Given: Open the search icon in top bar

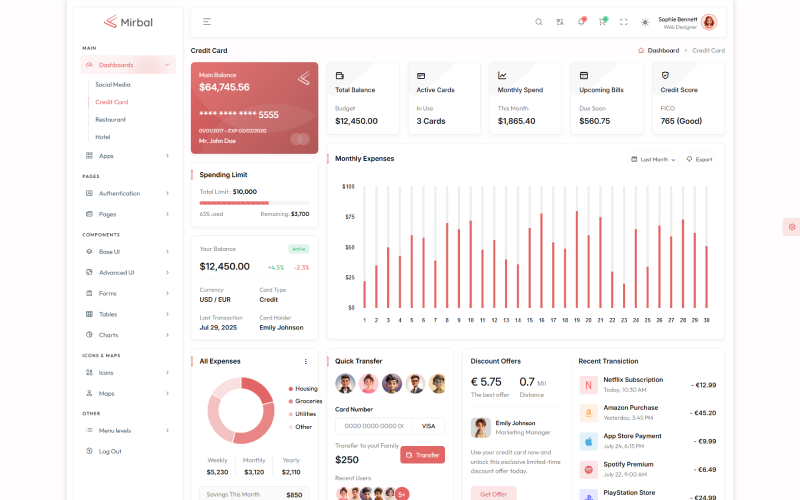Looking at the screenshot, I should coord(538,21).
